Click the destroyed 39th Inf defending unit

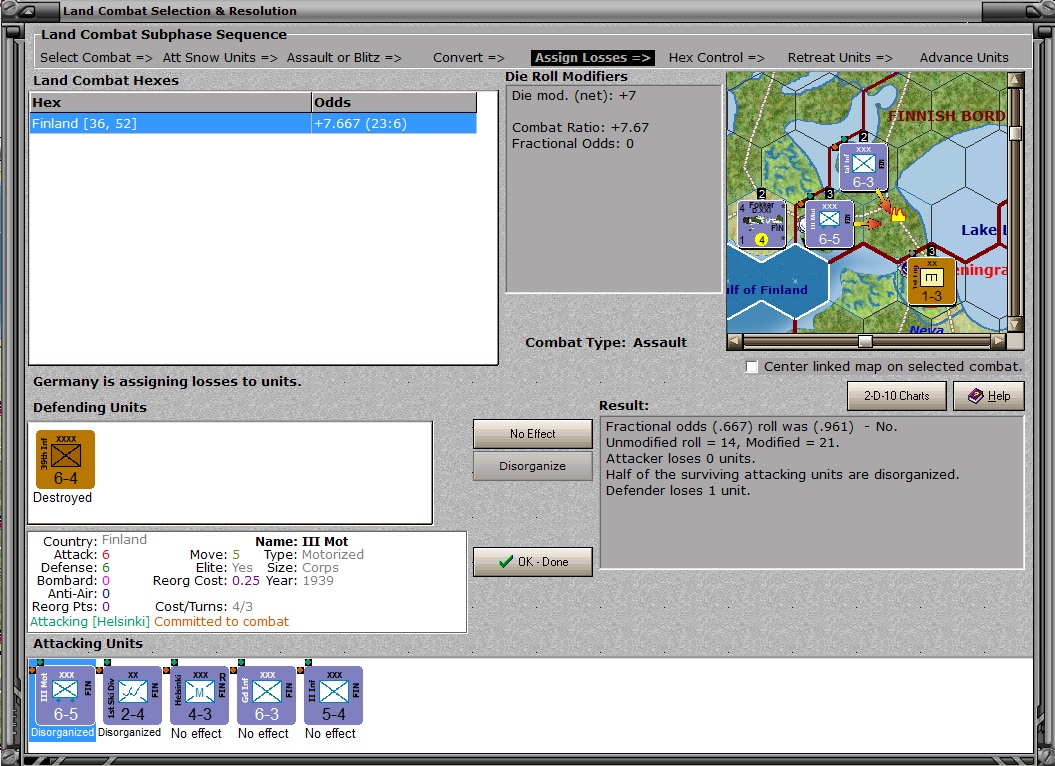coord(63,460)
